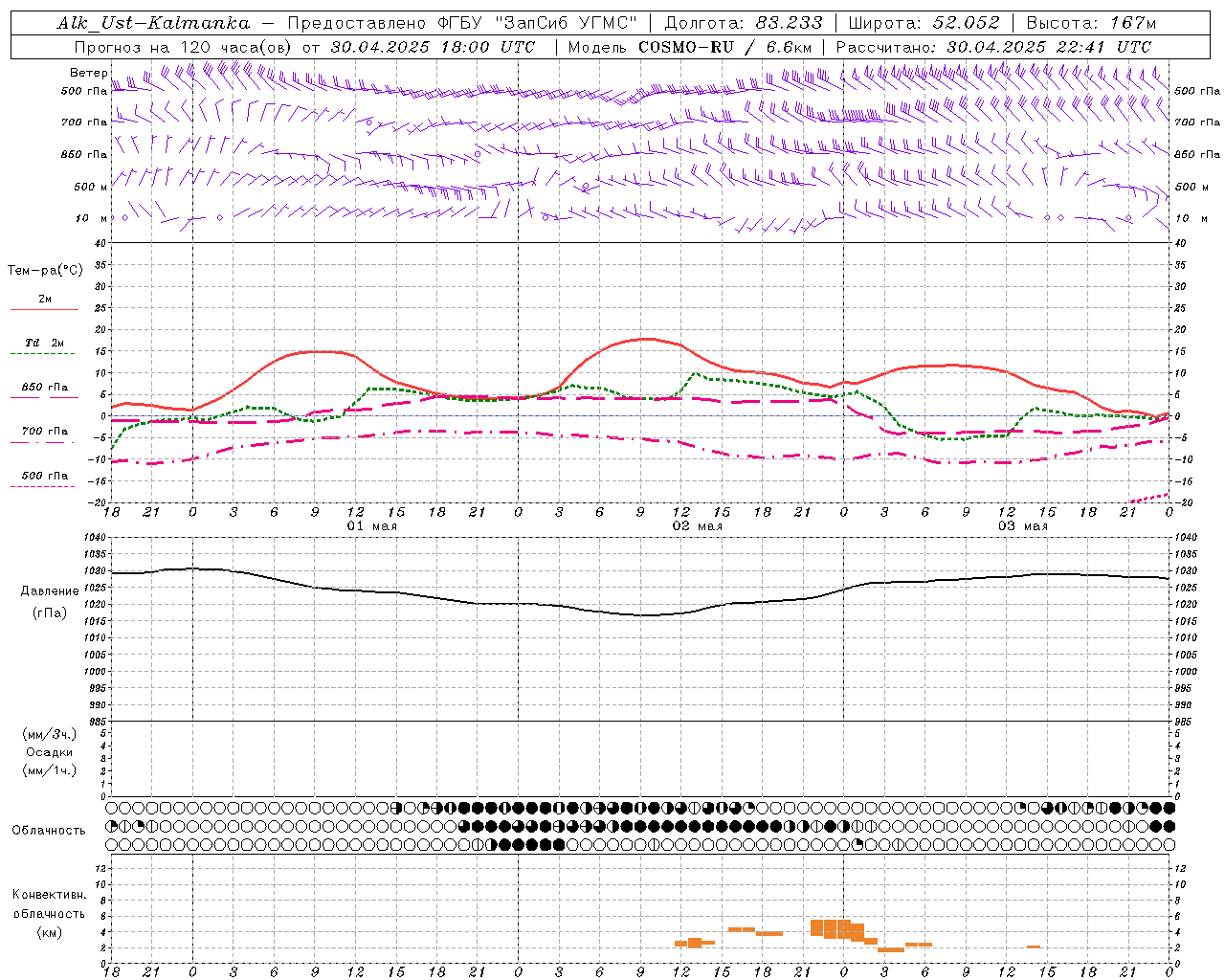Click the Td 2м legend entry
This screenshot has width=1225, height=980.
coord(44,343)
